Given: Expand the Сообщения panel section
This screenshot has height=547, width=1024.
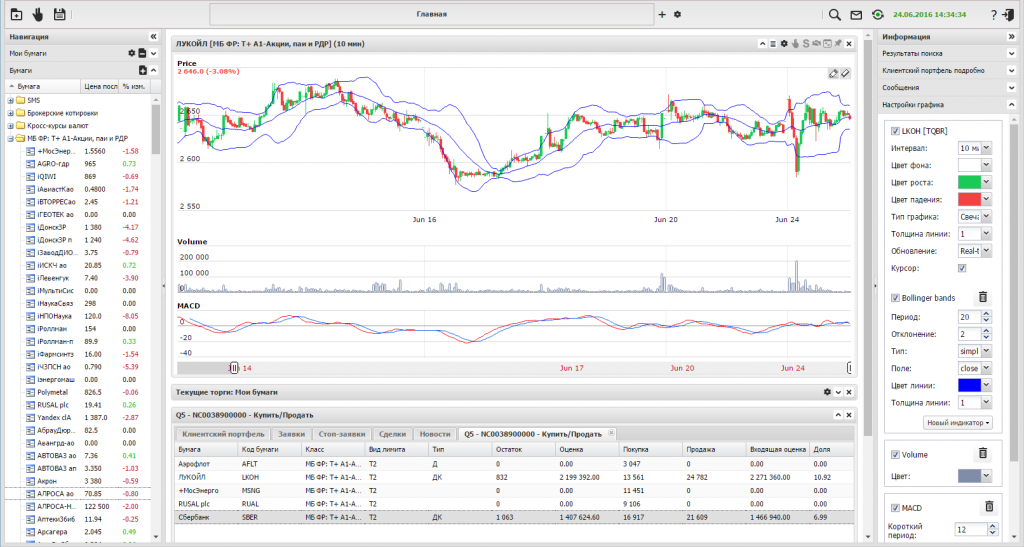Looking at the screenshot, I should [x=1011, y=88].
